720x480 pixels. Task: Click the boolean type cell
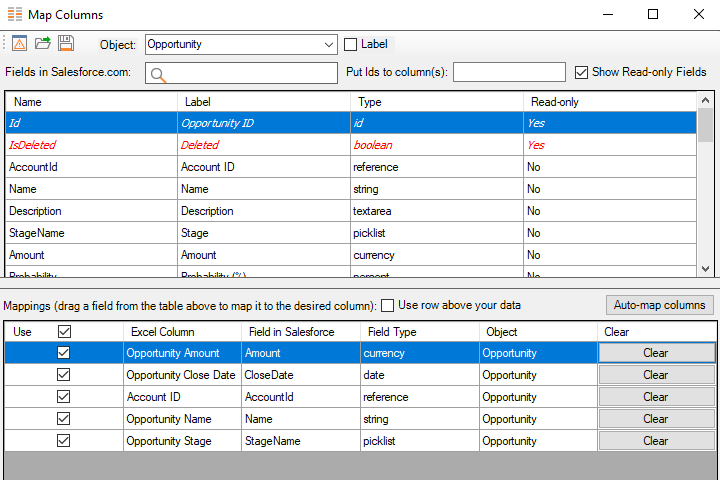pos(437,145)
